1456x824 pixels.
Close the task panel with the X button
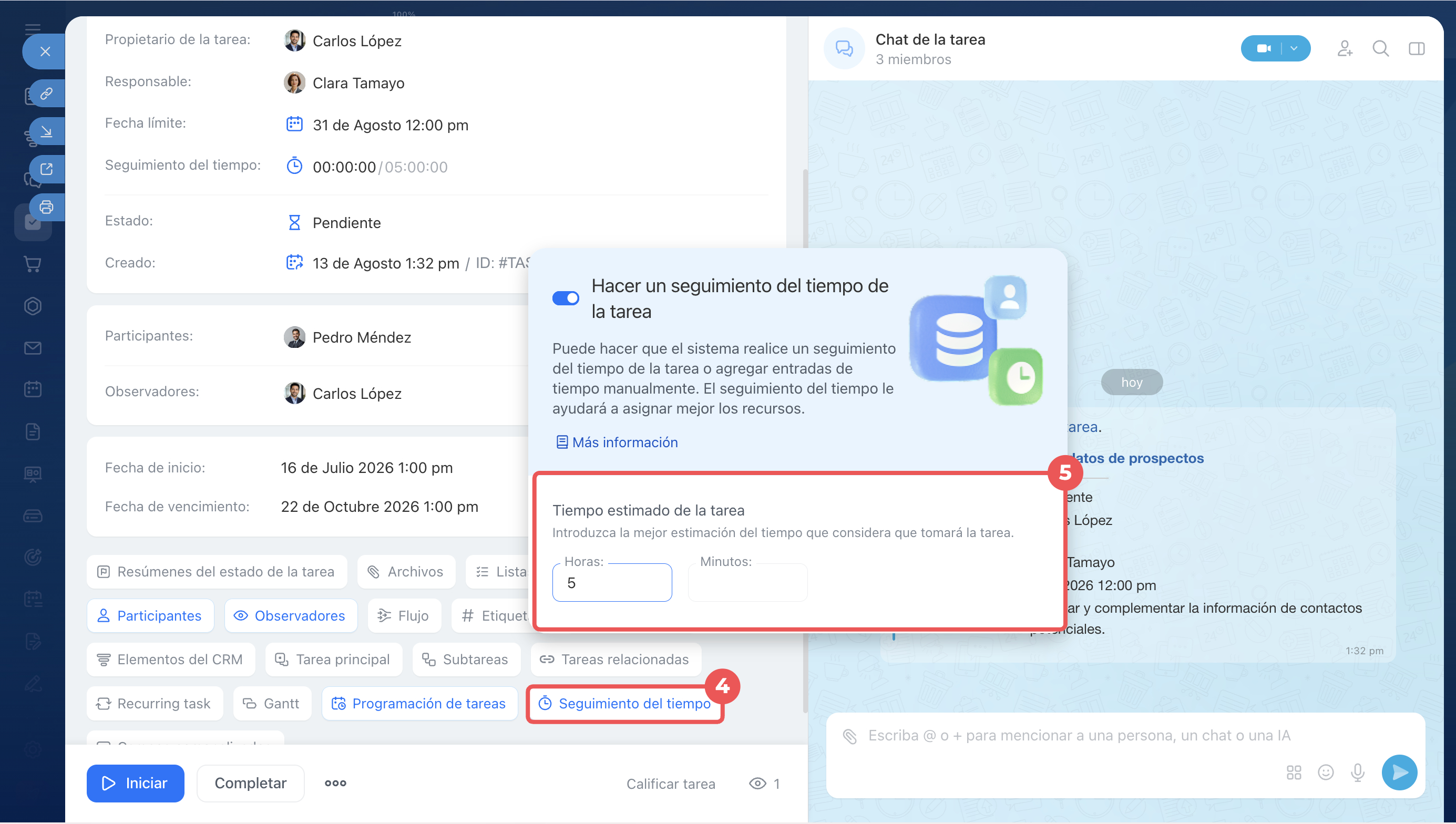45,51
